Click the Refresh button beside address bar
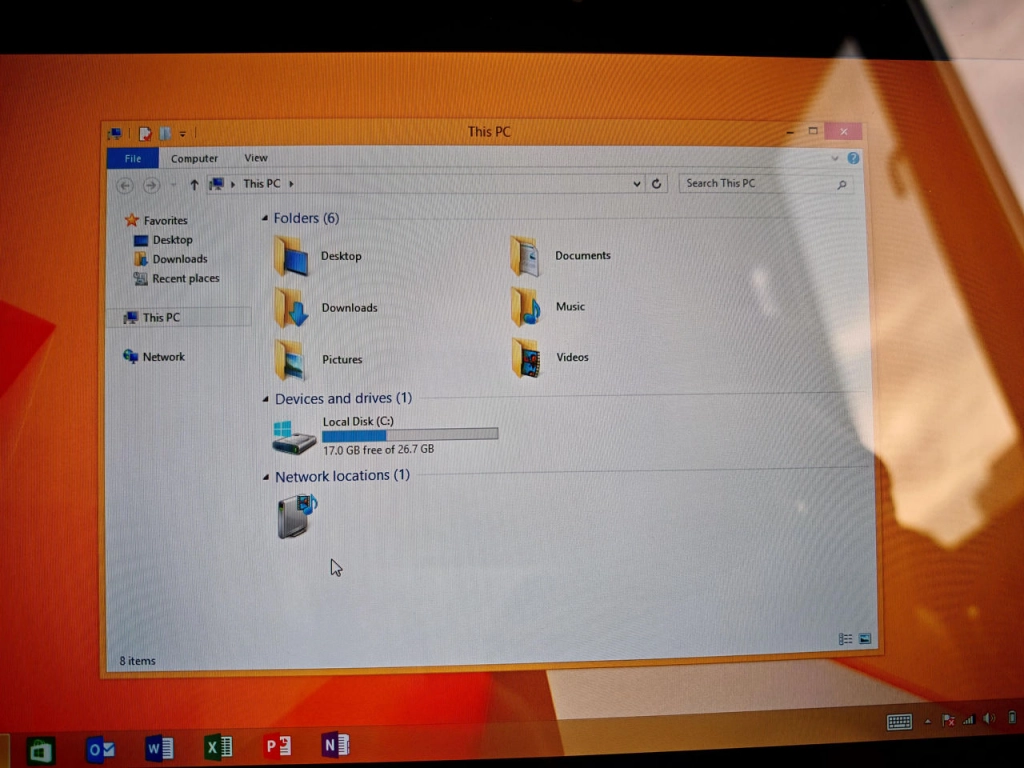Image resolution: width=1024 pixels, height=768 pixels. click(x=656, y=184)
